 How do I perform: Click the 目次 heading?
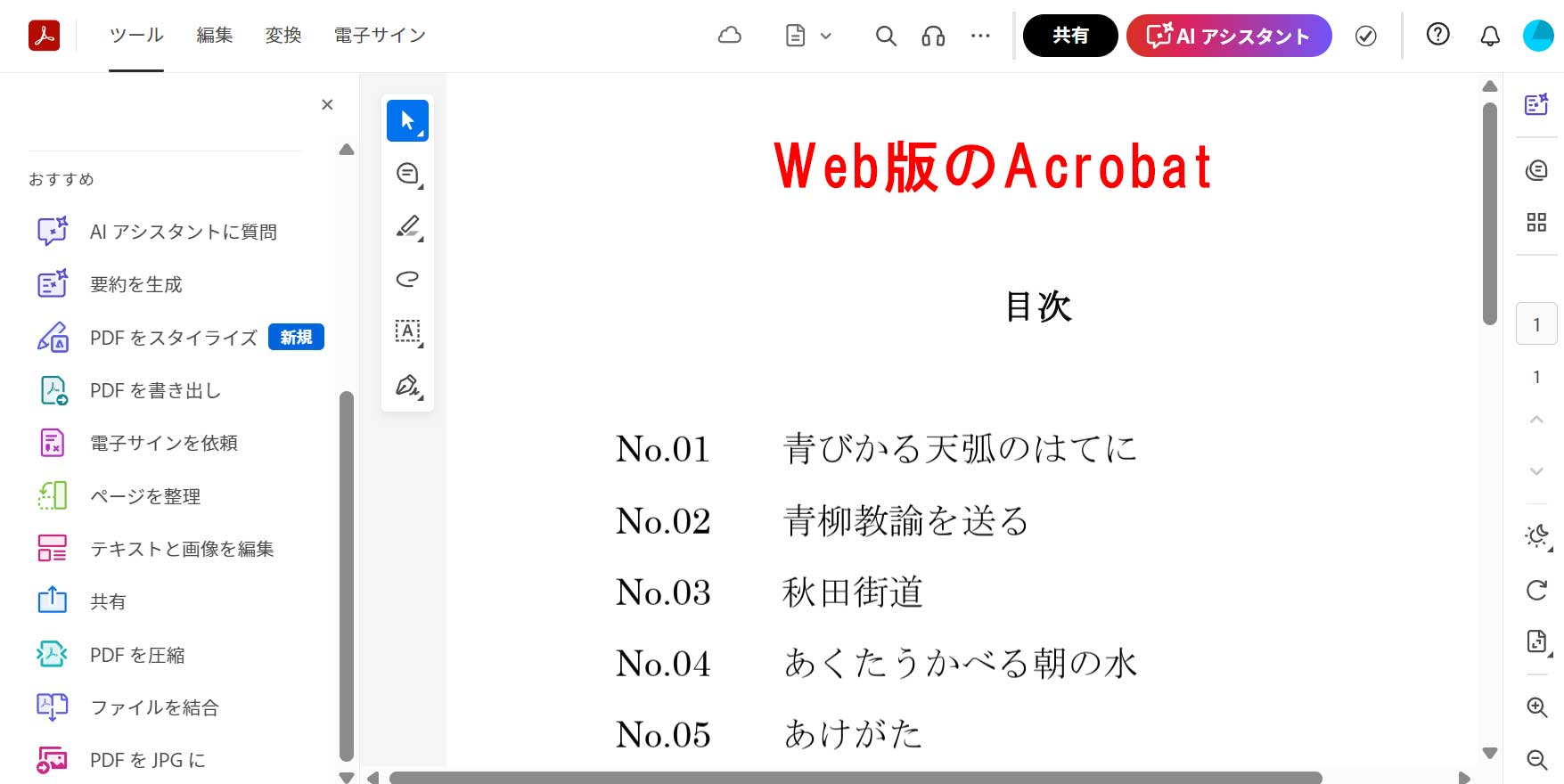tap(1038, 306)
